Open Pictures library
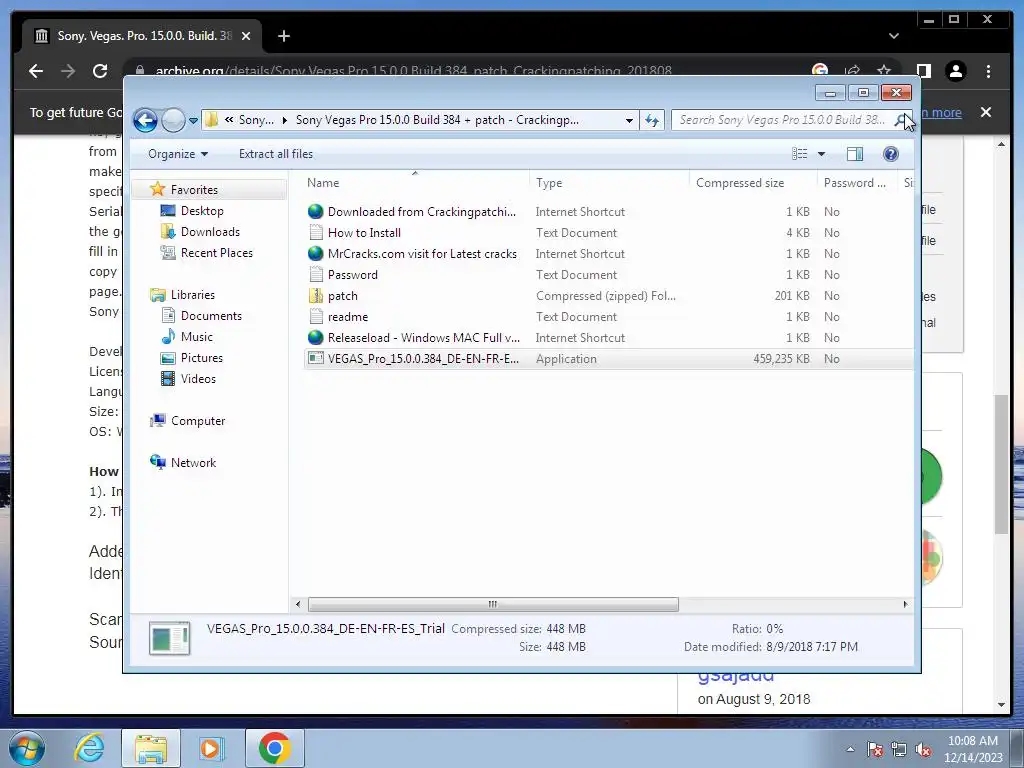The width and height of the screenshot is (1024, 768). pyautogui.click(x=201, y=358)
